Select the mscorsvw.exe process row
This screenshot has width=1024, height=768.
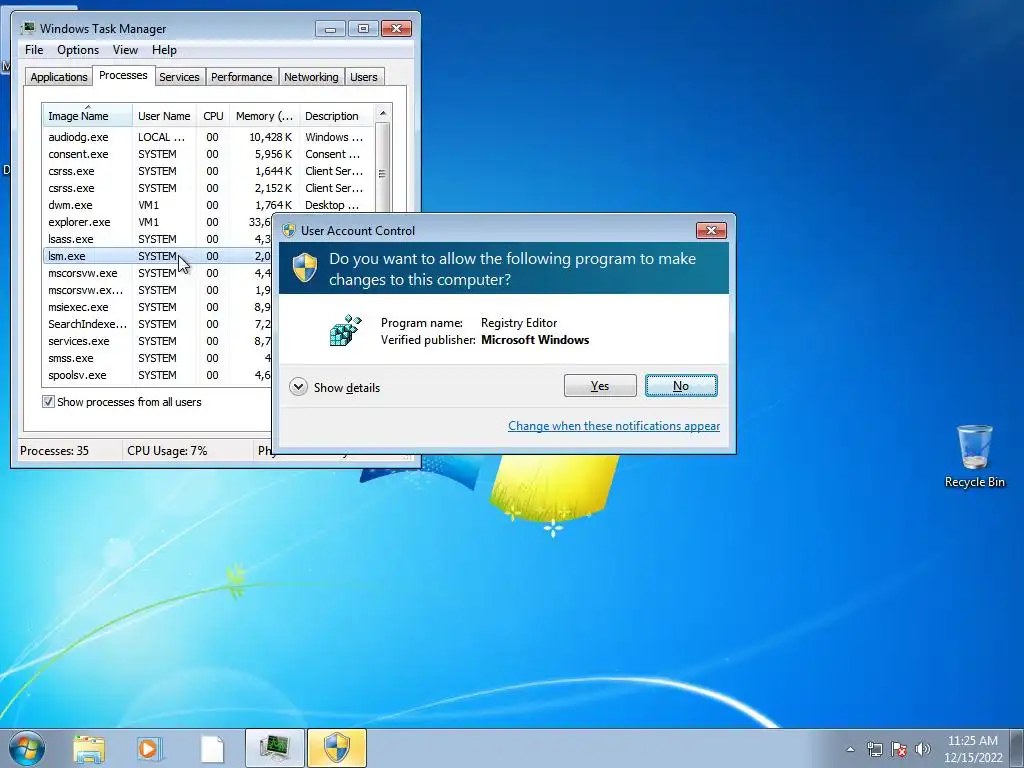[157, 273]
